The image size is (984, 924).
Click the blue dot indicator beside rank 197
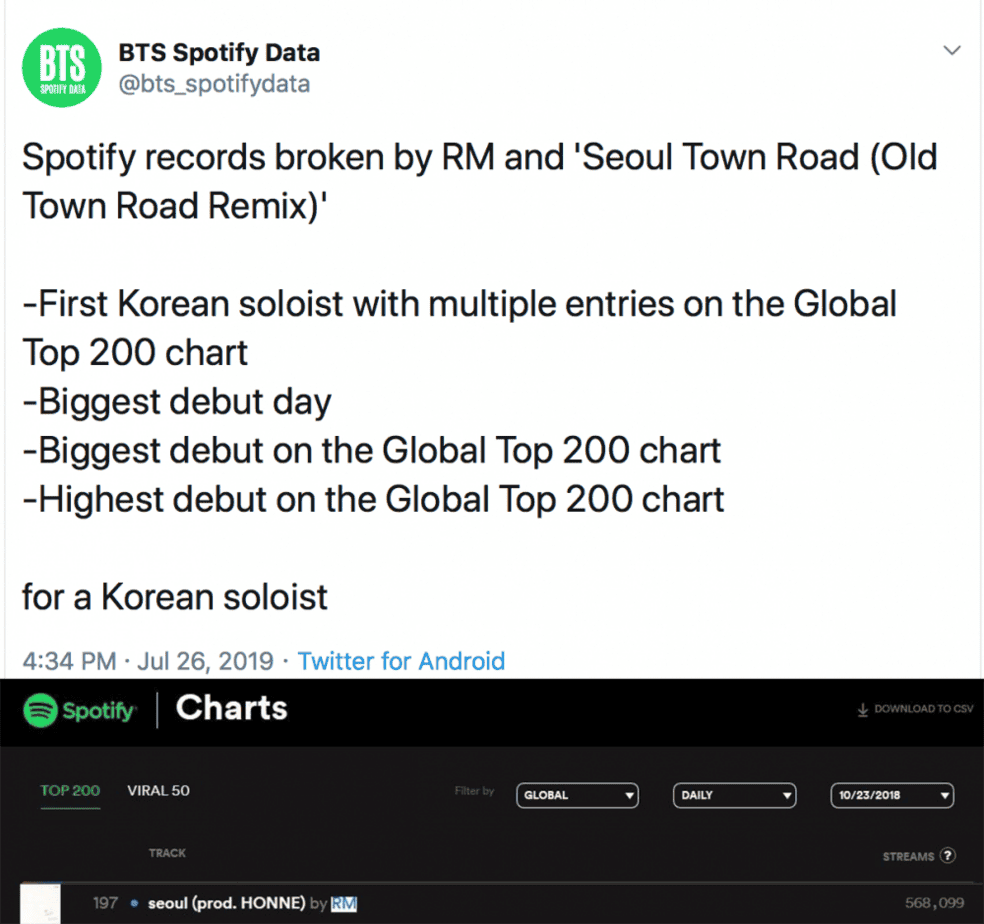[x=134, y=903]
